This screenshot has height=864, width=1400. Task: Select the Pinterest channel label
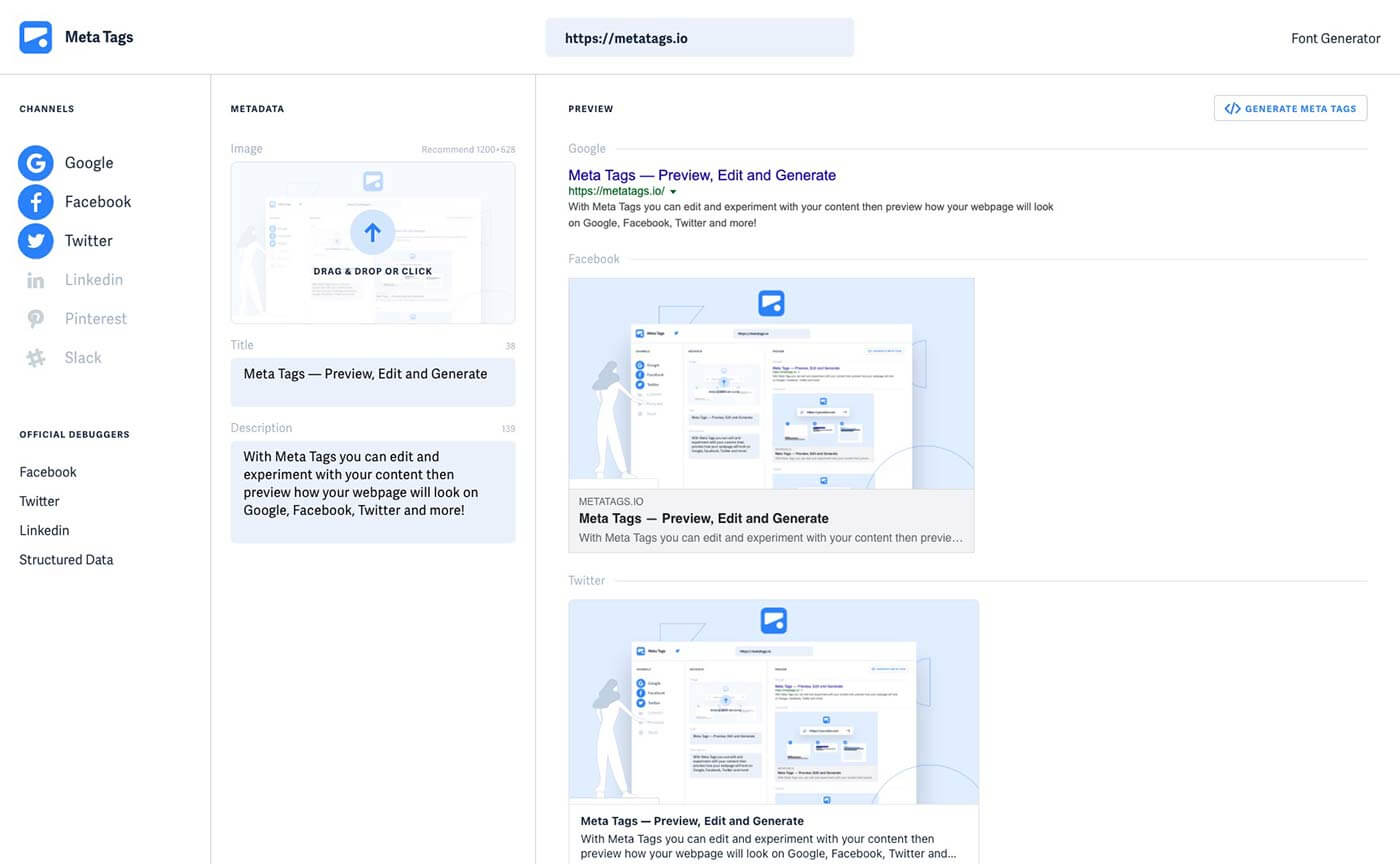point(96,319)
